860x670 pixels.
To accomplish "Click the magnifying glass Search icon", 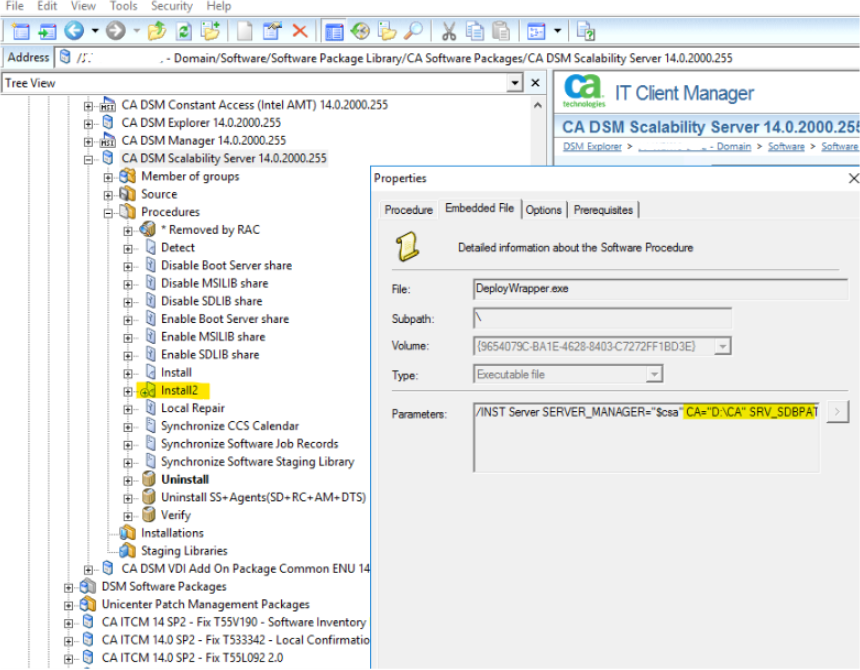I will pyautogui.click(x=412, y=31).
